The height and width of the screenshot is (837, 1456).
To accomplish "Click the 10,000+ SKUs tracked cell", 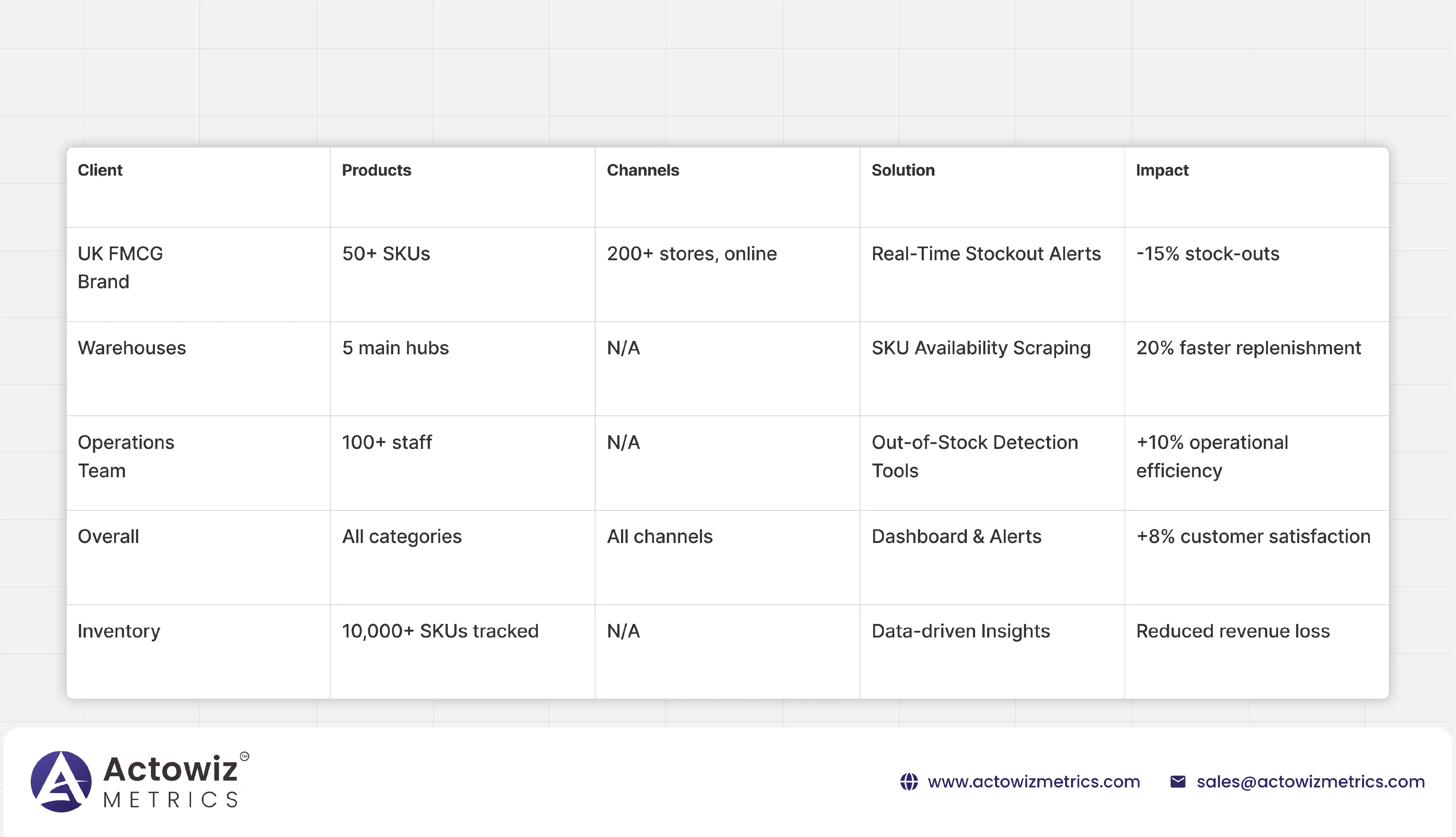I will pyautogui.click(x=440, y=631).
